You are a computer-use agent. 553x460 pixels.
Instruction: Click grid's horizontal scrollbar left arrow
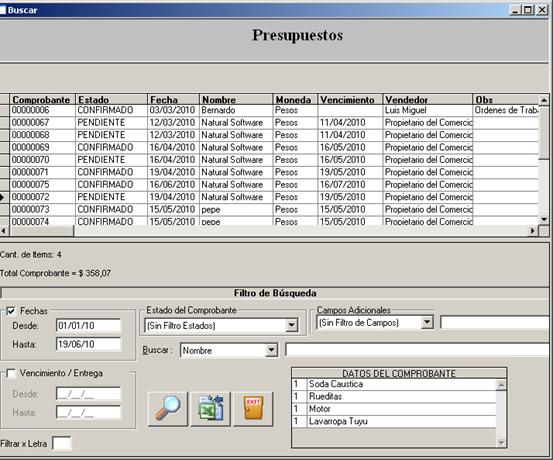4,231
